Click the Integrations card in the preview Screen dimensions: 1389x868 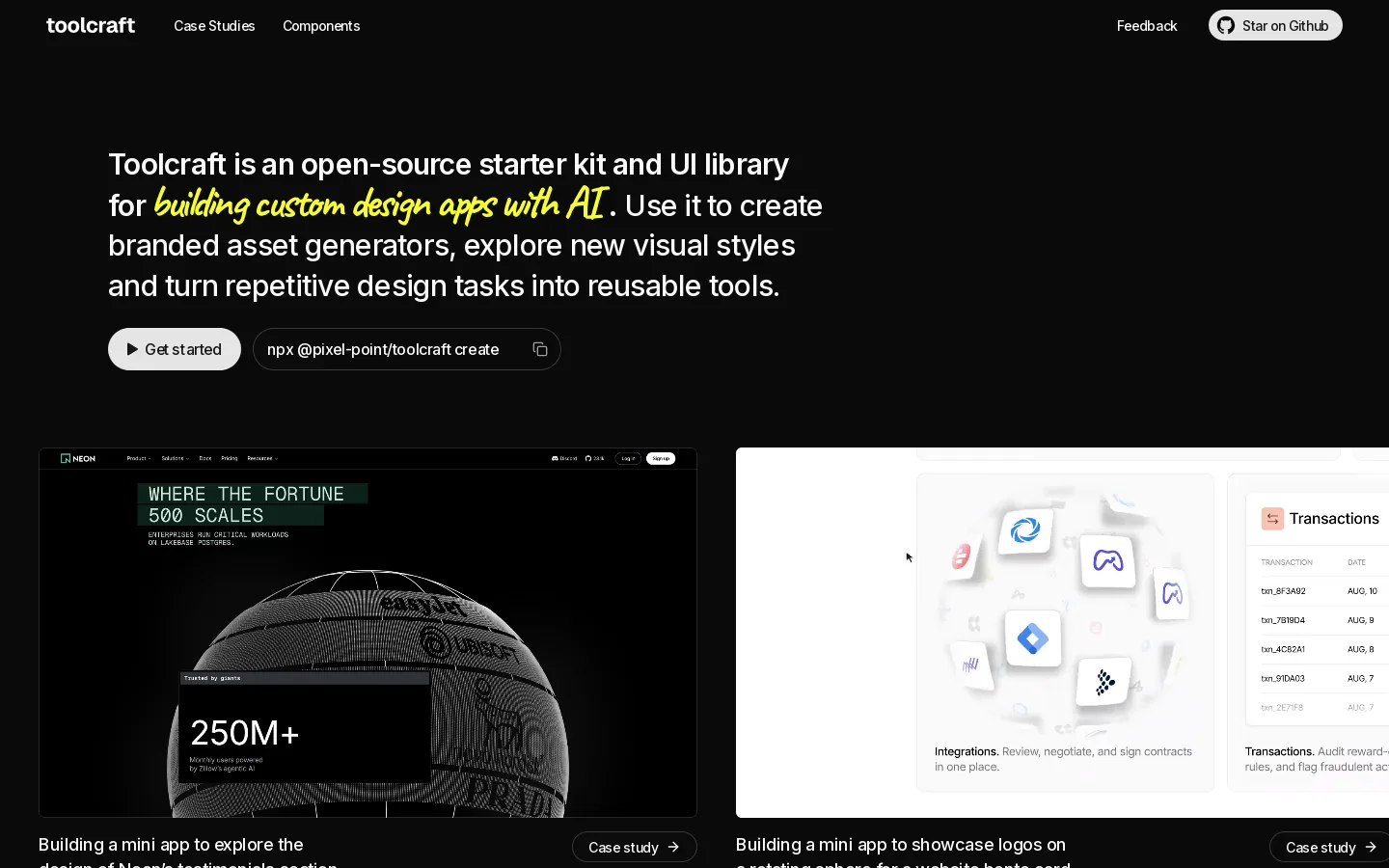(1065, 633)
